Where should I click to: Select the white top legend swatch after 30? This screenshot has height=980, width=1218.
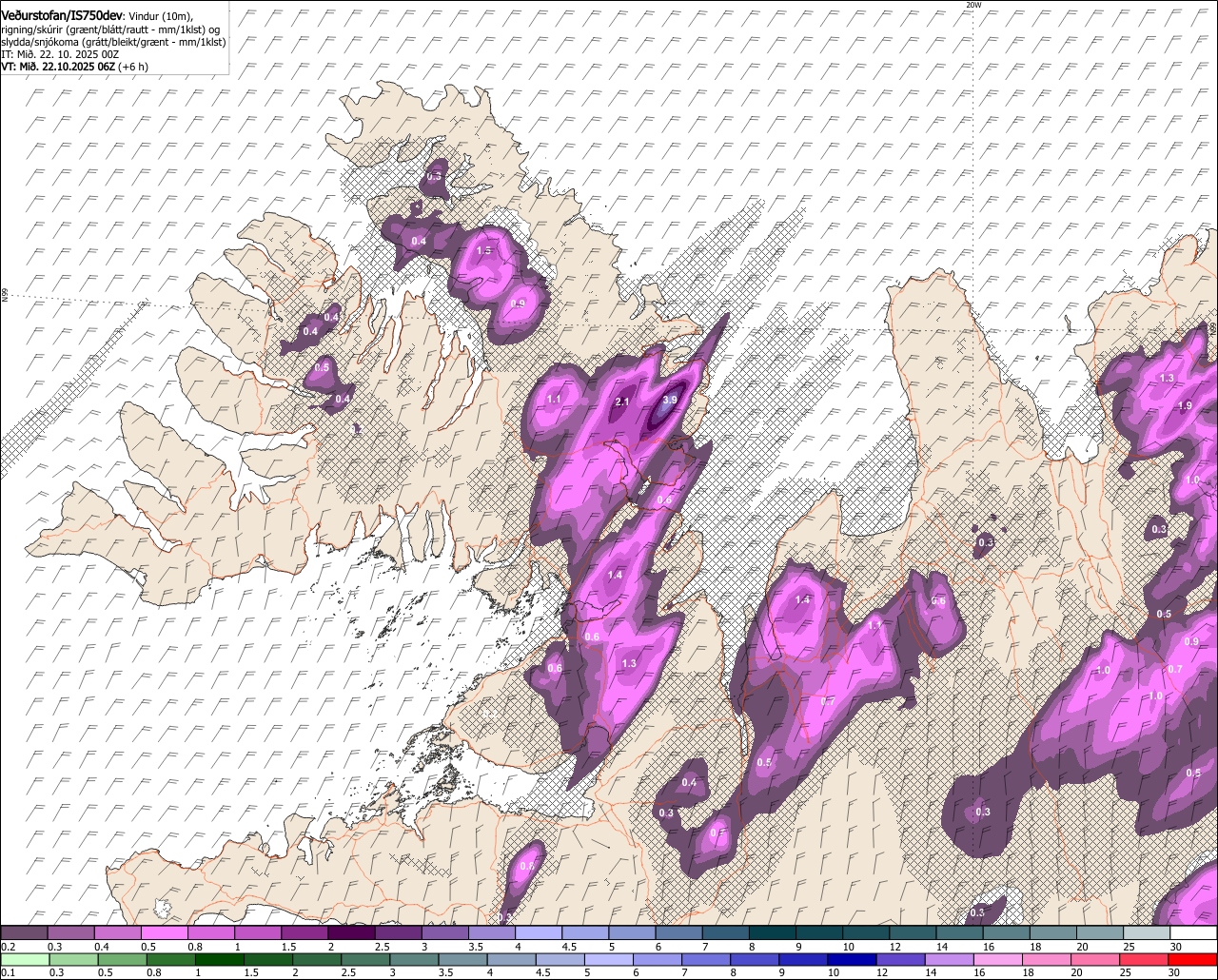tap(1194, 932)
